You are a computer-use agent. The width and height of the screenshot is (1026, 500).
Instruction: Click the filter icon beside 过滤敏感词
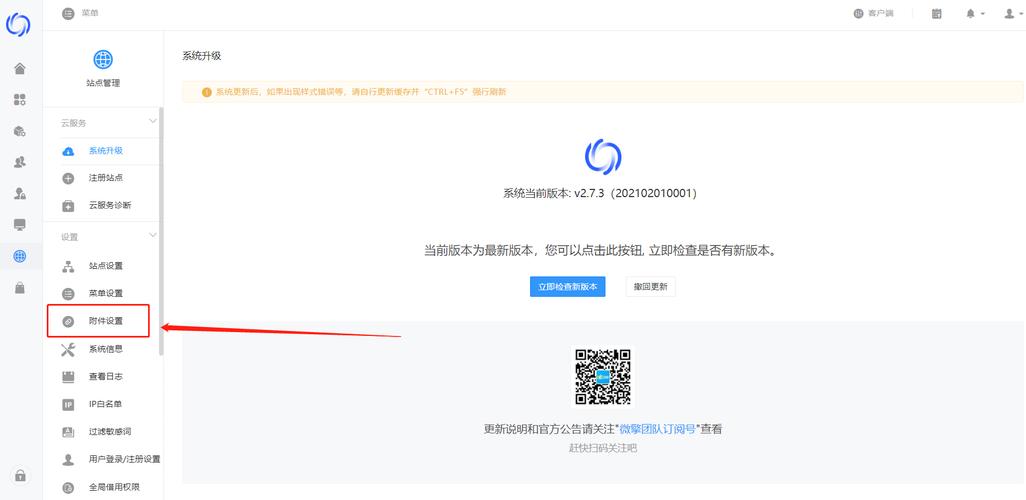tap(68, 432)
